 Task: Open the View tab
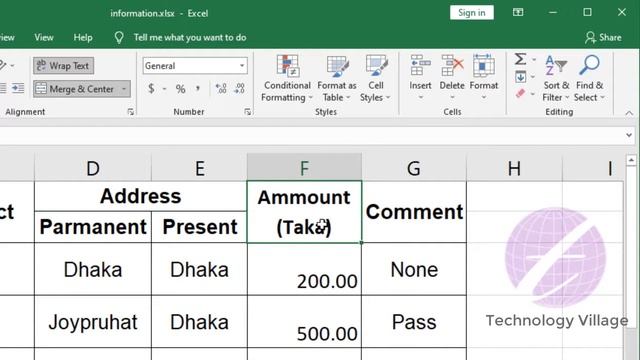coord(44,38)
